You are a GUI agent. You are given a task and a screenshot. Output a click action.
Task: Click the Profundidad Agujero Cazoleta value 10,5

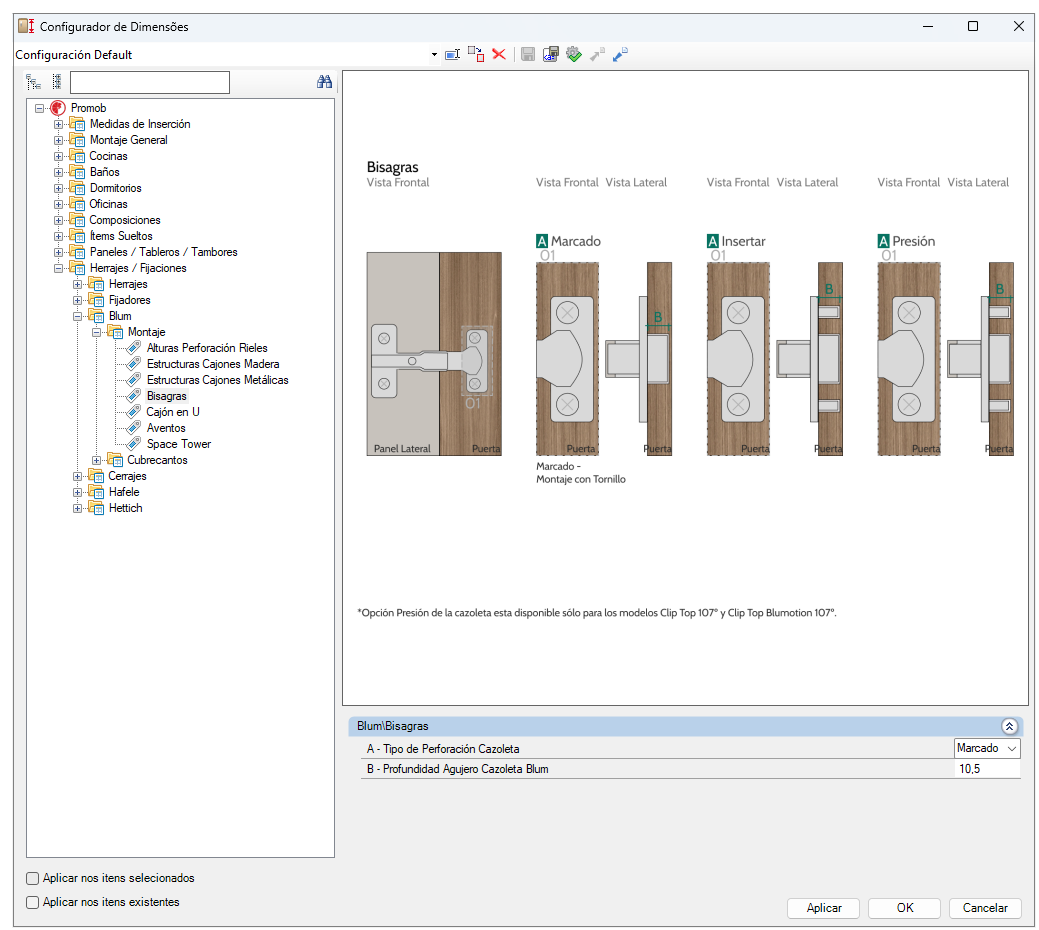coord(987,769)
